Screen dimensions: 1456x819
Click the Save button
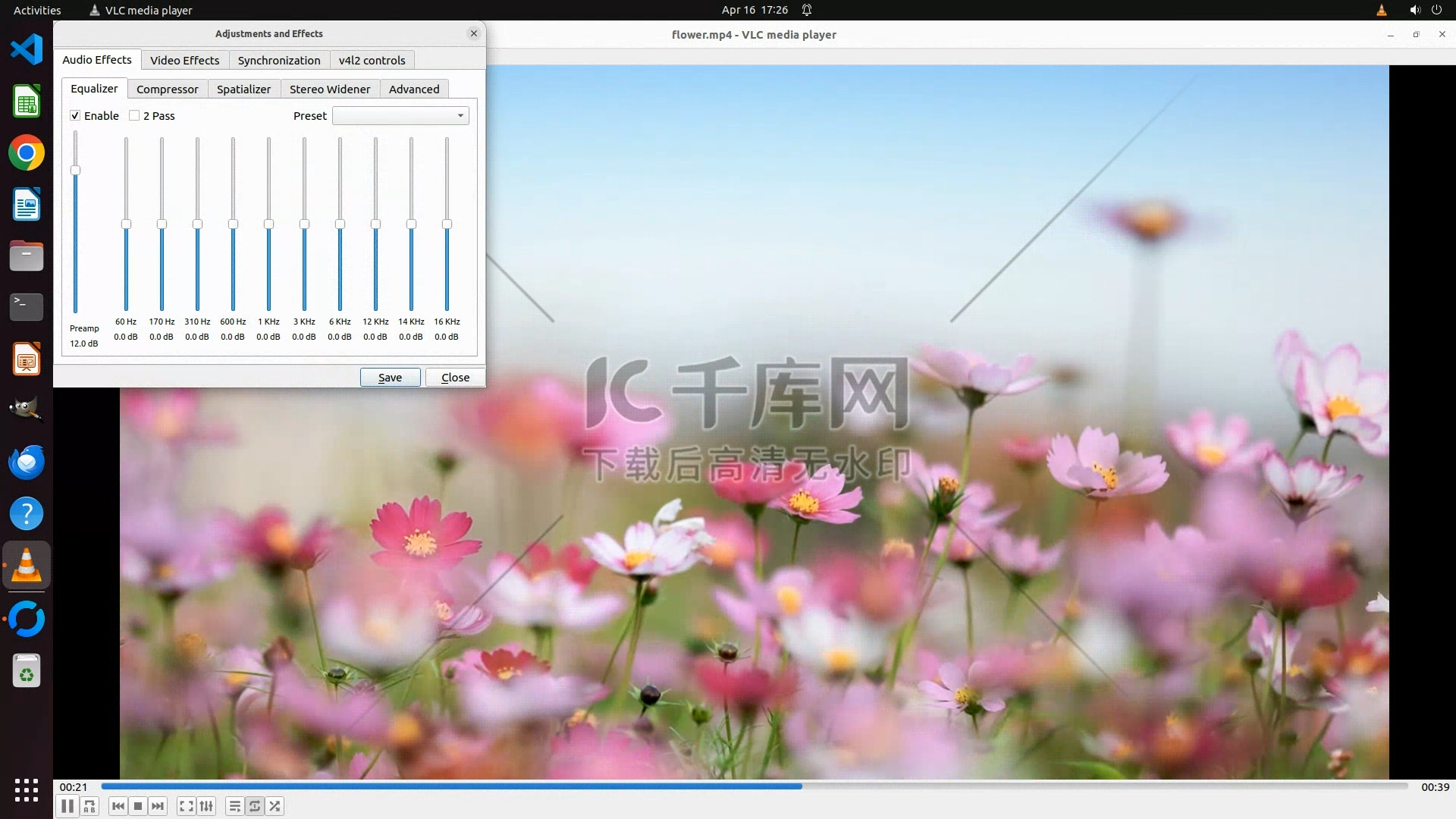pos(390,377)
